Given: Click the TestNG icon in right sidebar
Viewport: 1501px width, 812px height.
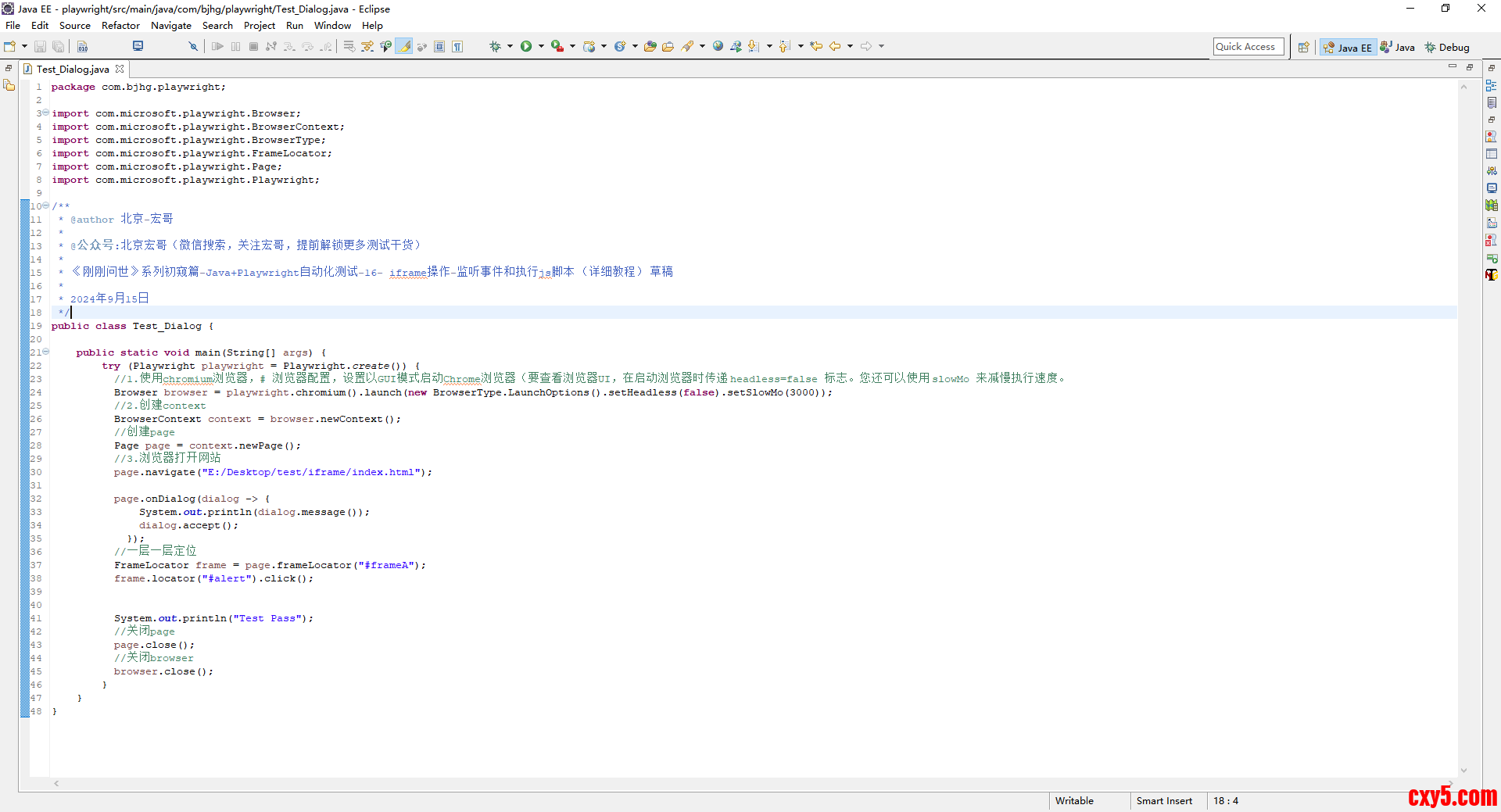Looking at the screenshot, I should coord(1491,274).
